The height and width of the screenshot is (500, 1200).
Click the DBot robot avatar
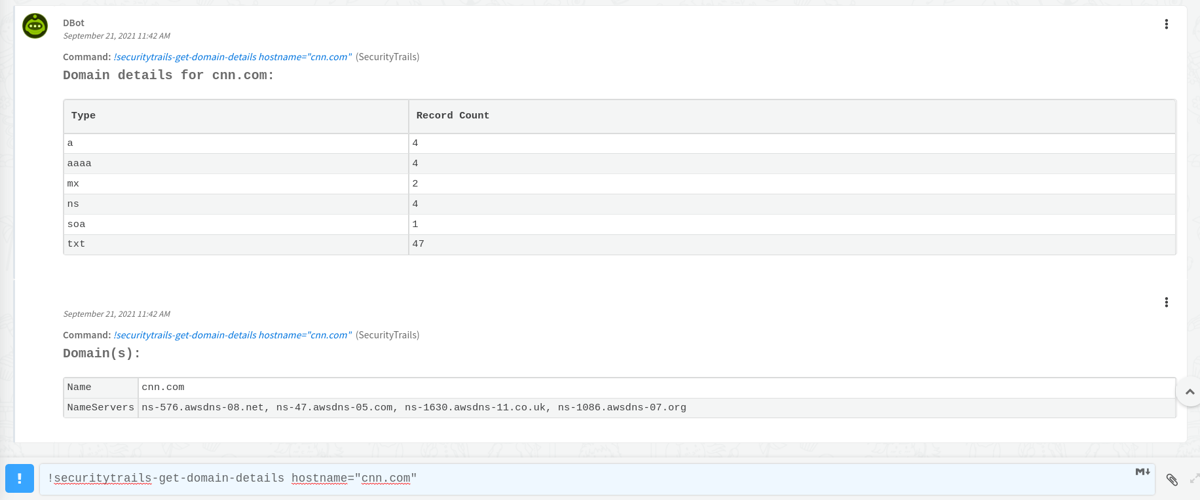tap(35, 26)
